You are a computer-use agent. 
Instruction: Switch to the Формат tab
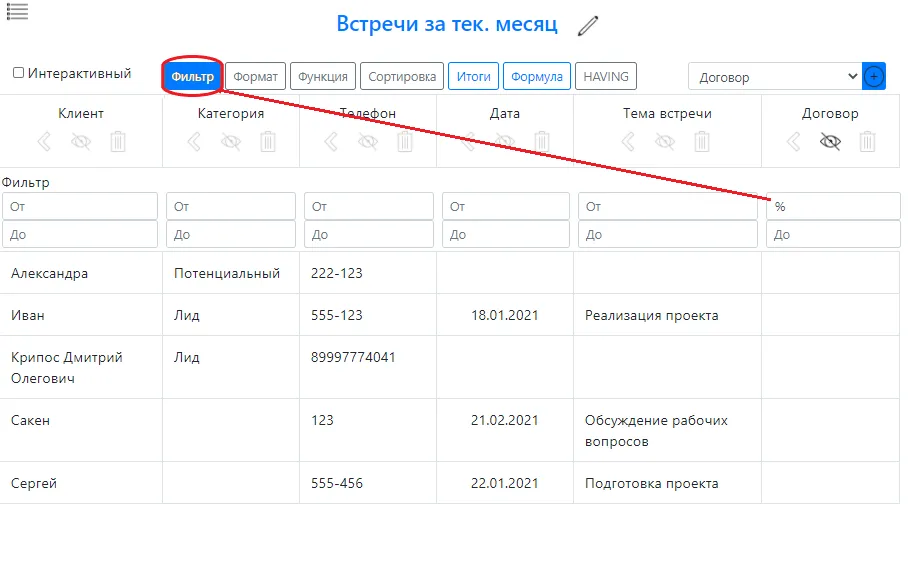(255, 76)
